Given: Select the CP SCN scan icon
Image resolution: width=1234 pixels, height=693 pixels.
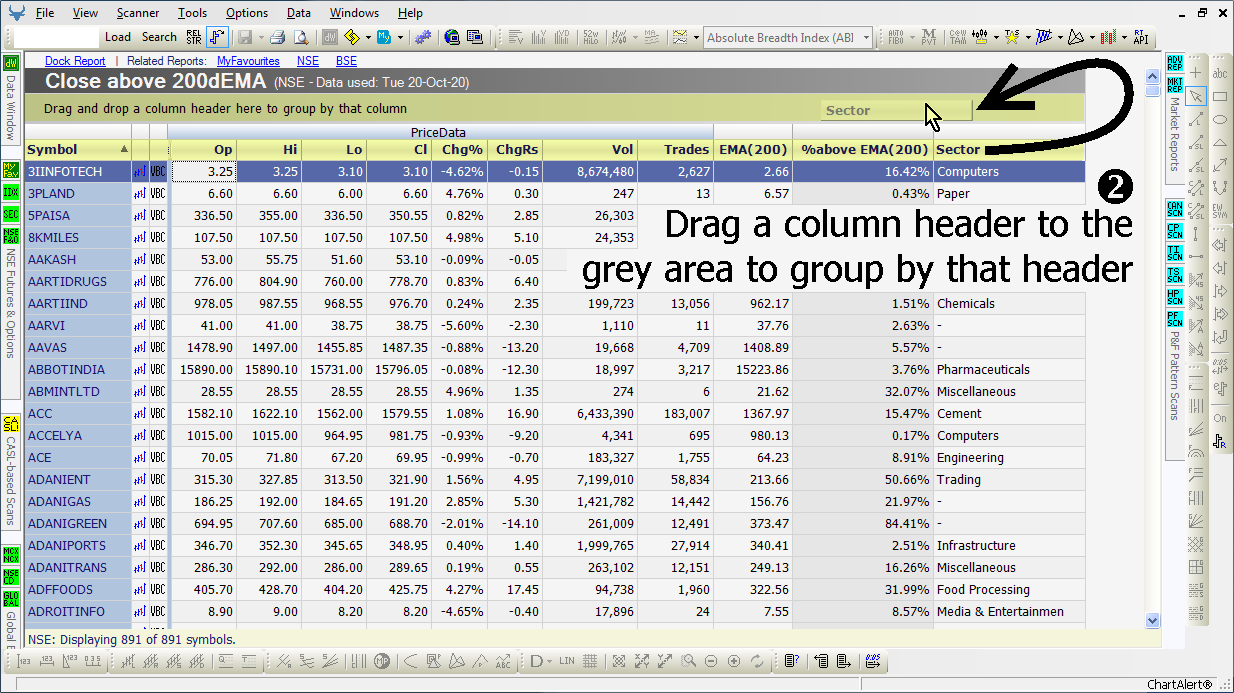Looking at the screenshot, I should [x=1175, y=231].
